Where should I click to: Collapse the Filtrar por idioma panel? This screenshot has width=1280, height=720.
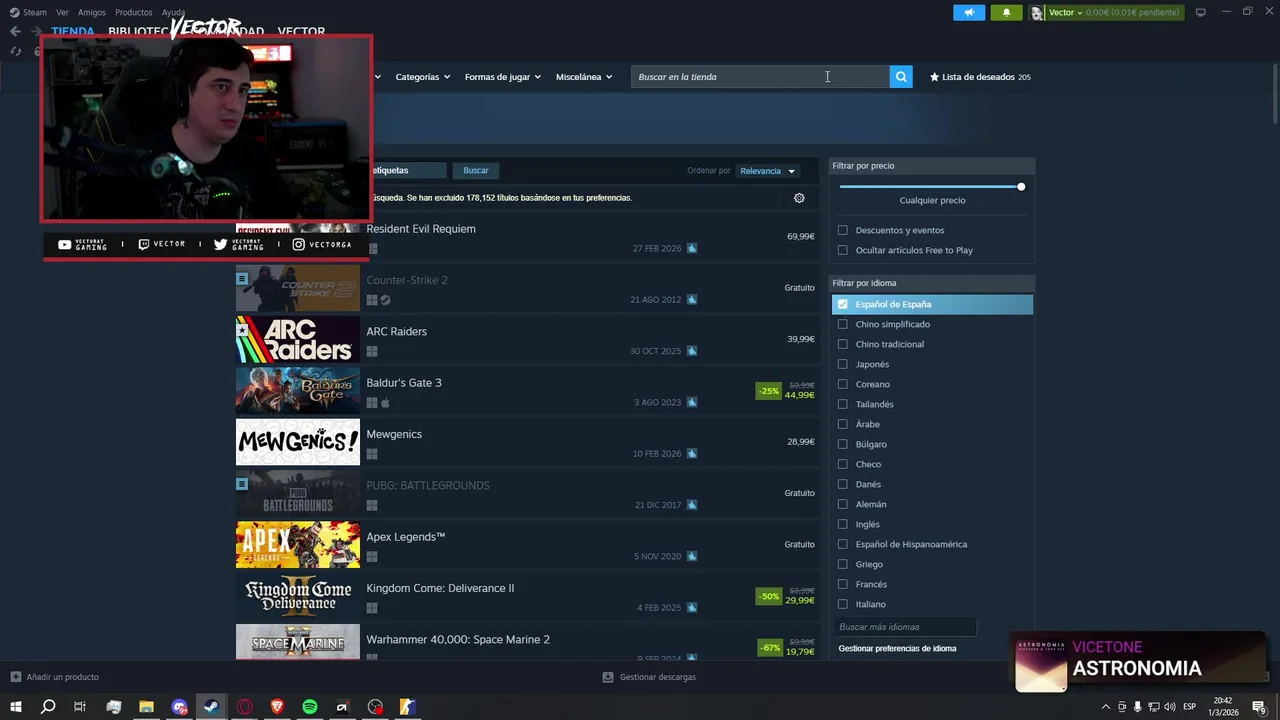pos(932,283)
